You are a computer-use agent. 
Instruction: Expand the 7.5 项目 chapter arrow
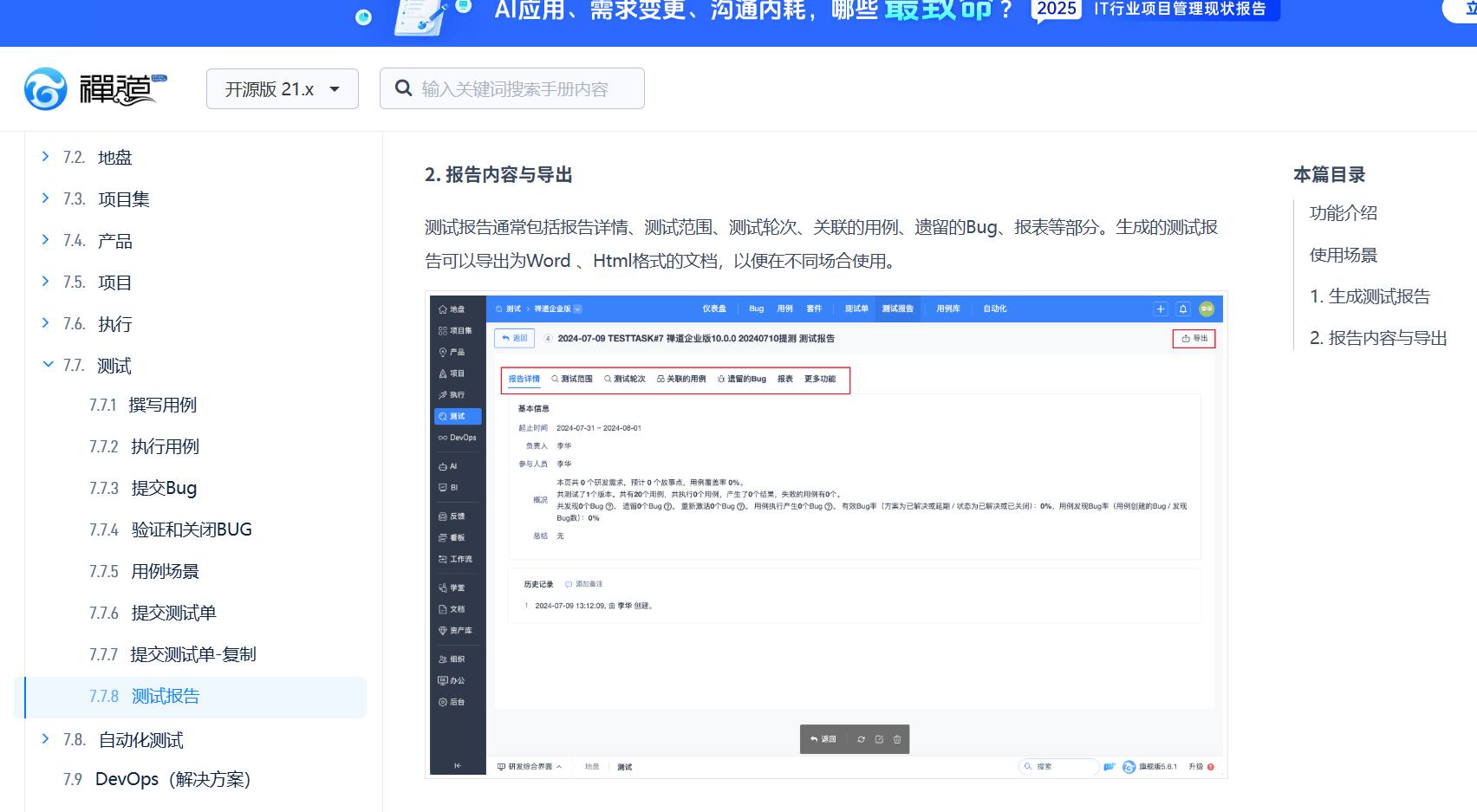pos(46,282)
